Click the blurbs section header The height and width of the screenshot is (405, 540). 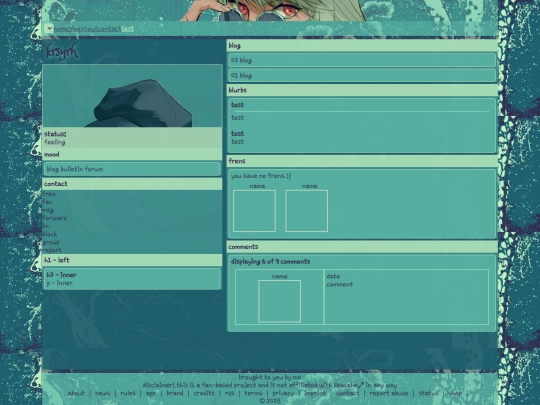pos(362,90)
